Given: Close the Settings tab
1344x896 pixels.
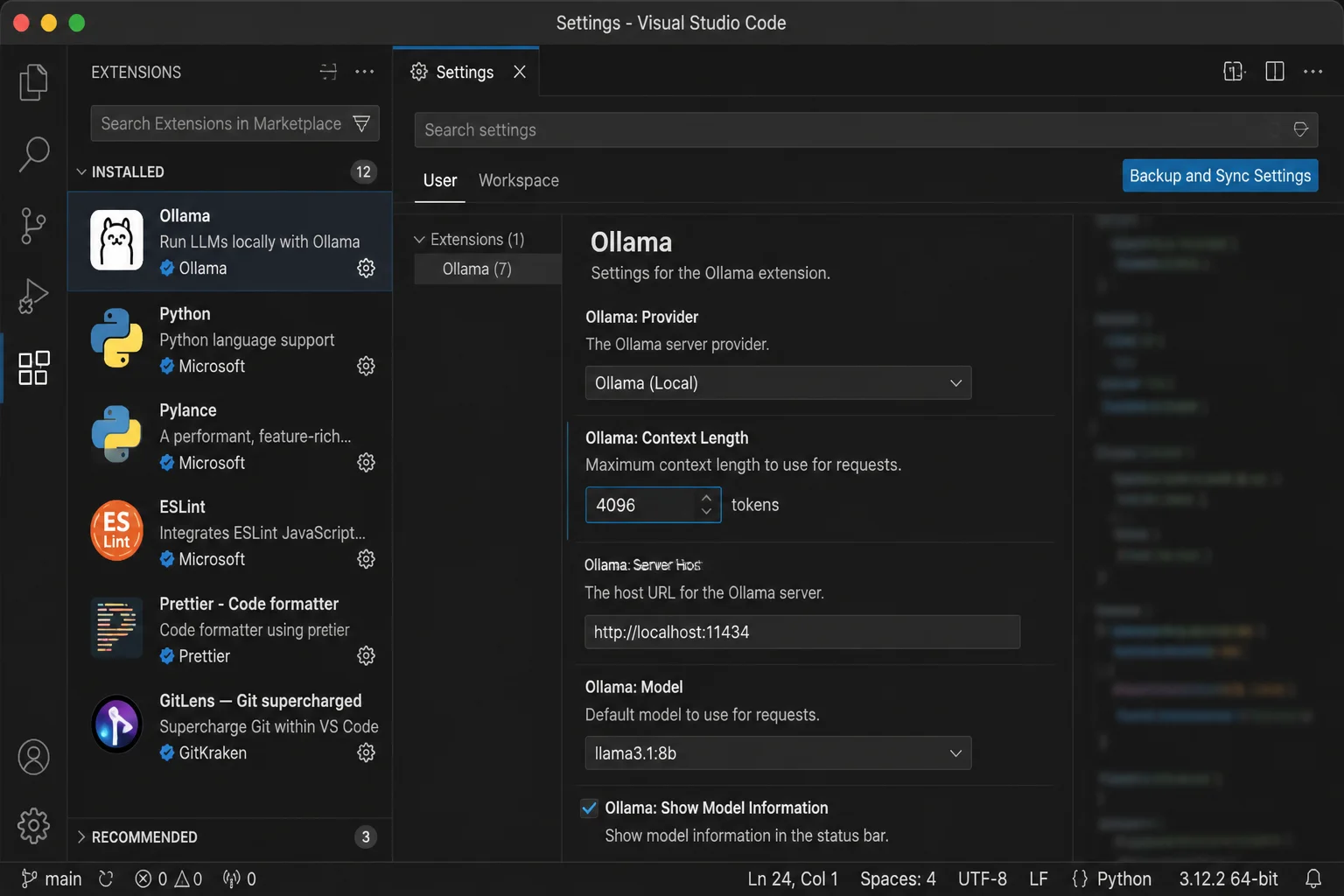Looking at the screenshot, I should 520,72.
